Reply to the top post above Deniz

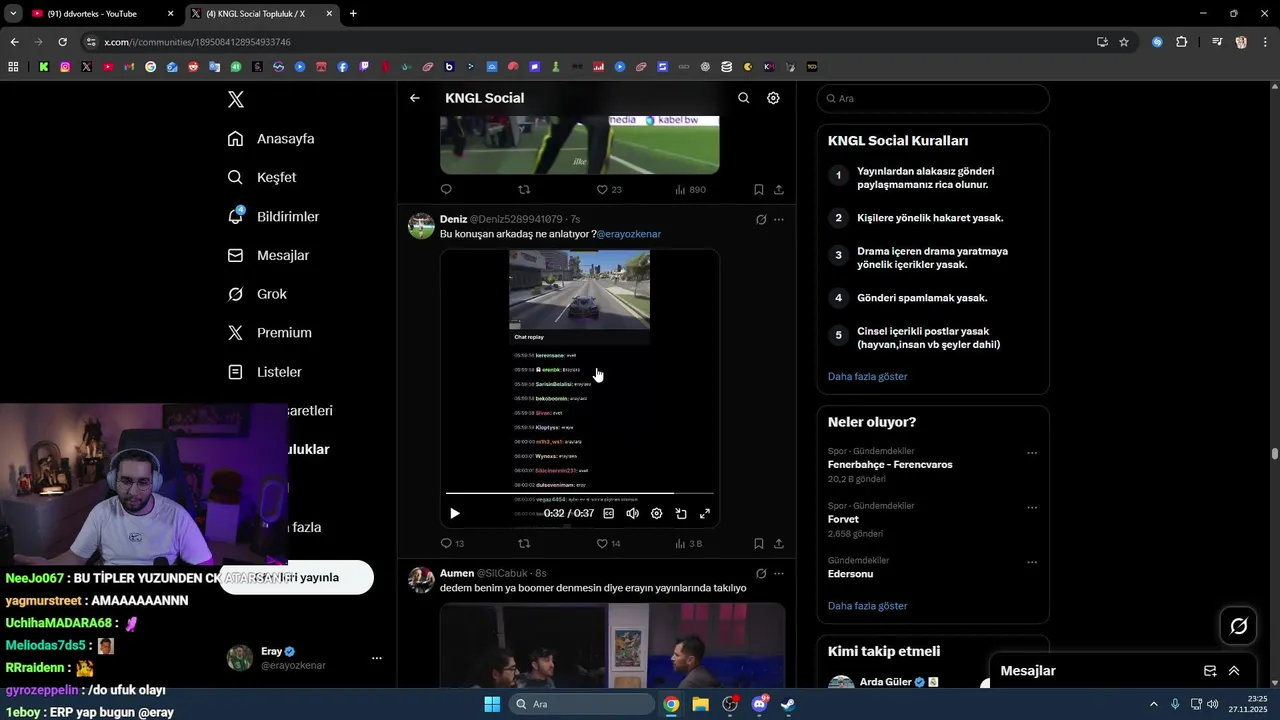tap(446, 189)
